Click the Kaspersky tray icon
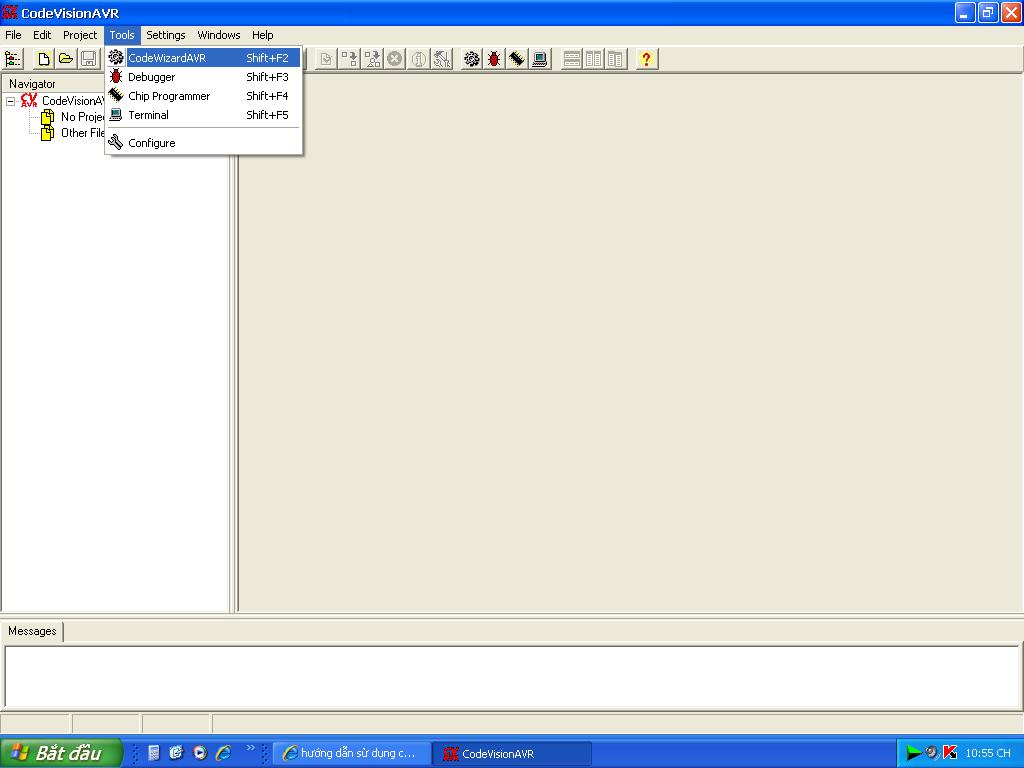 (950, 753)
